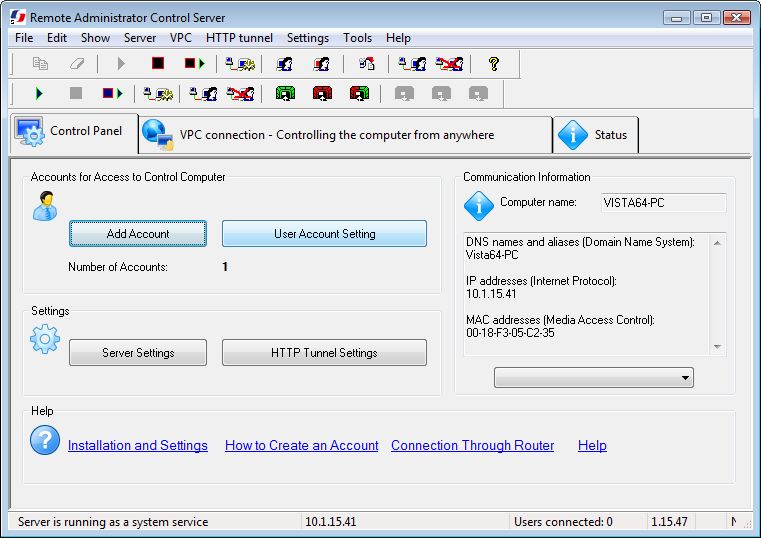Switch to the Status tab
The width and height of the screenshot is (761, 538).
coord(596,135)
